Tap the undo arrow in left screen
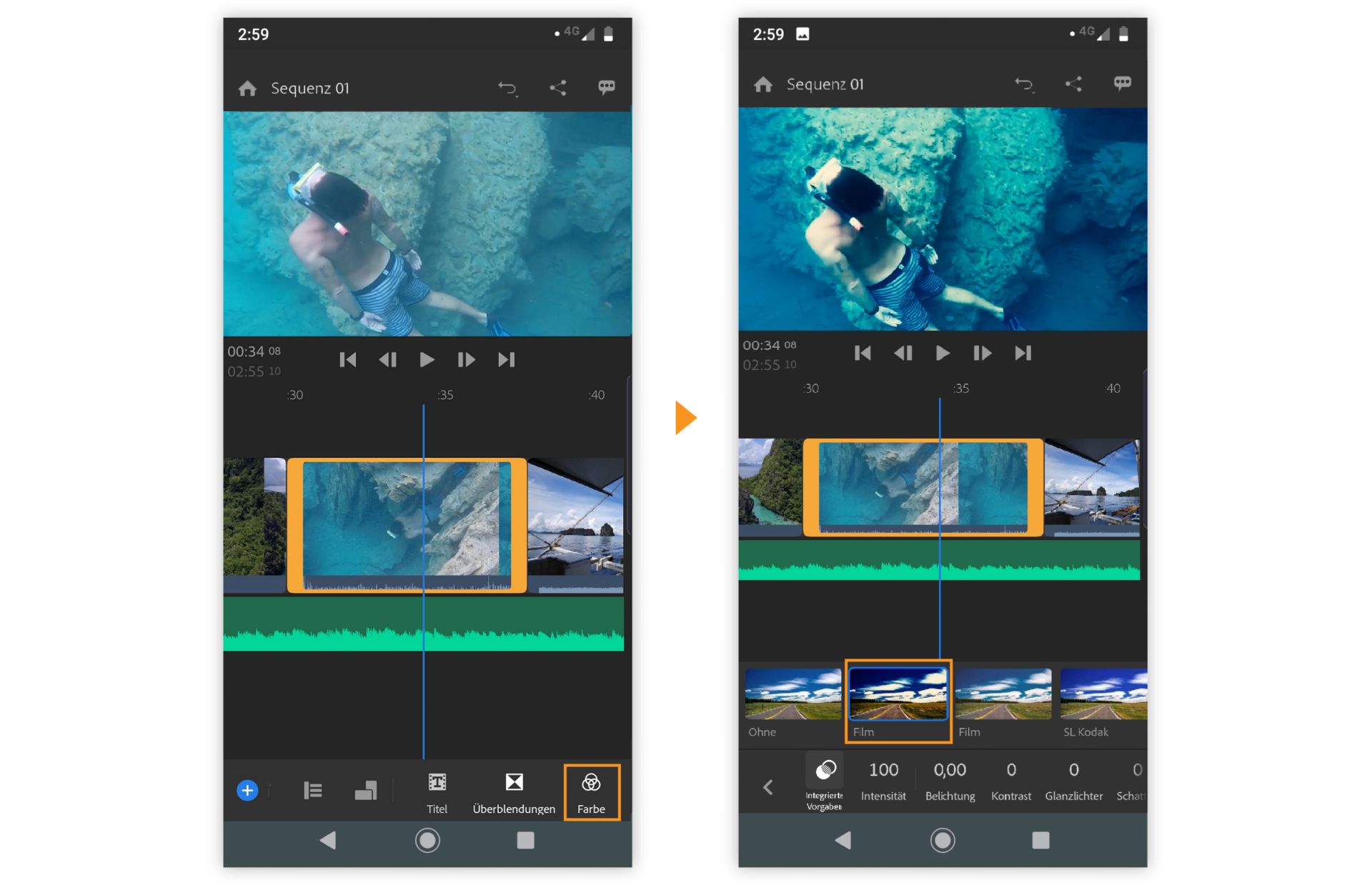The width and height of the screenshot is (1372, 885). coord(507,88)
